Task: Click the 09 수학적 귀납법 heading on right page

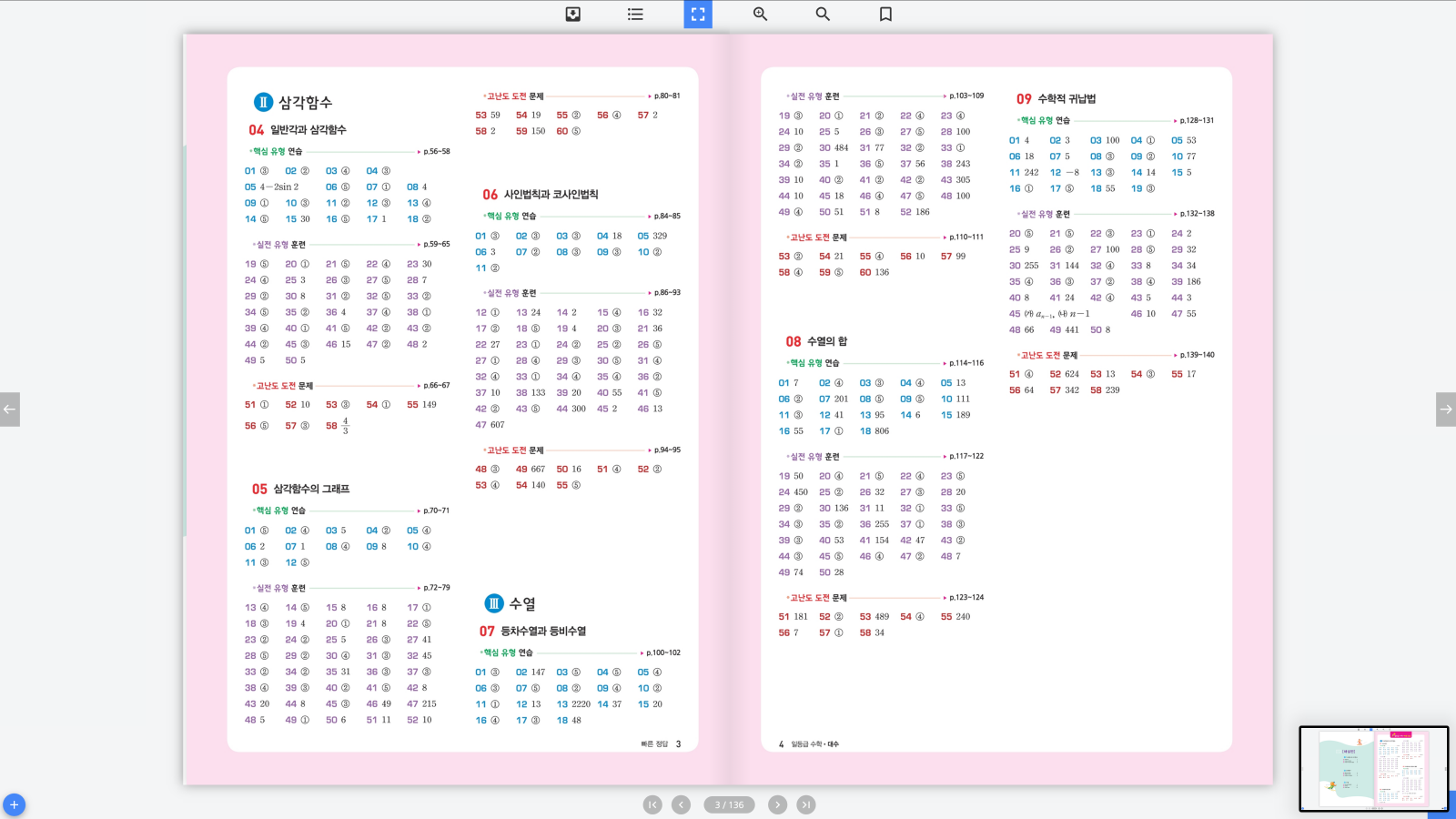Action: (x=1057, y=98)
